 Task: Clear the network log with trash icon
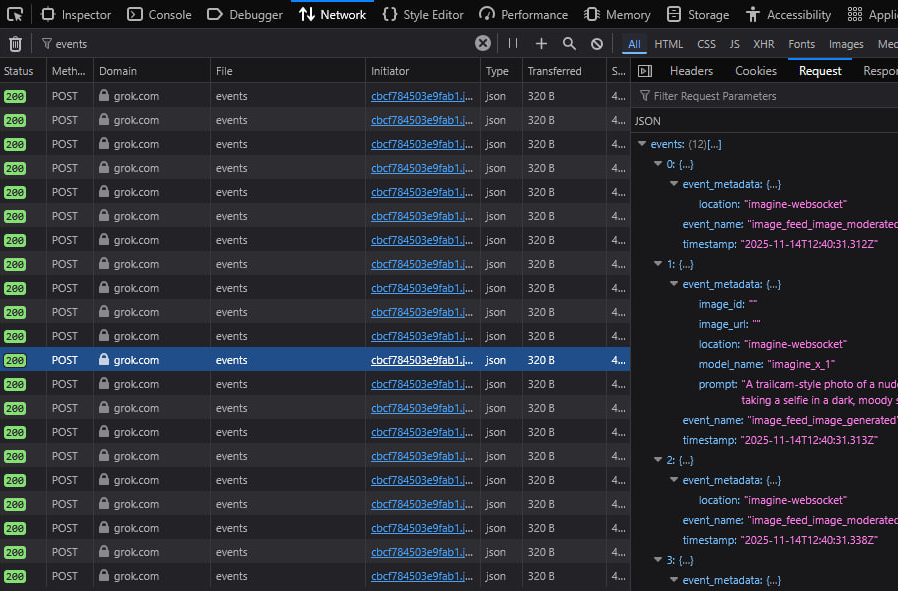coord(15,44)
